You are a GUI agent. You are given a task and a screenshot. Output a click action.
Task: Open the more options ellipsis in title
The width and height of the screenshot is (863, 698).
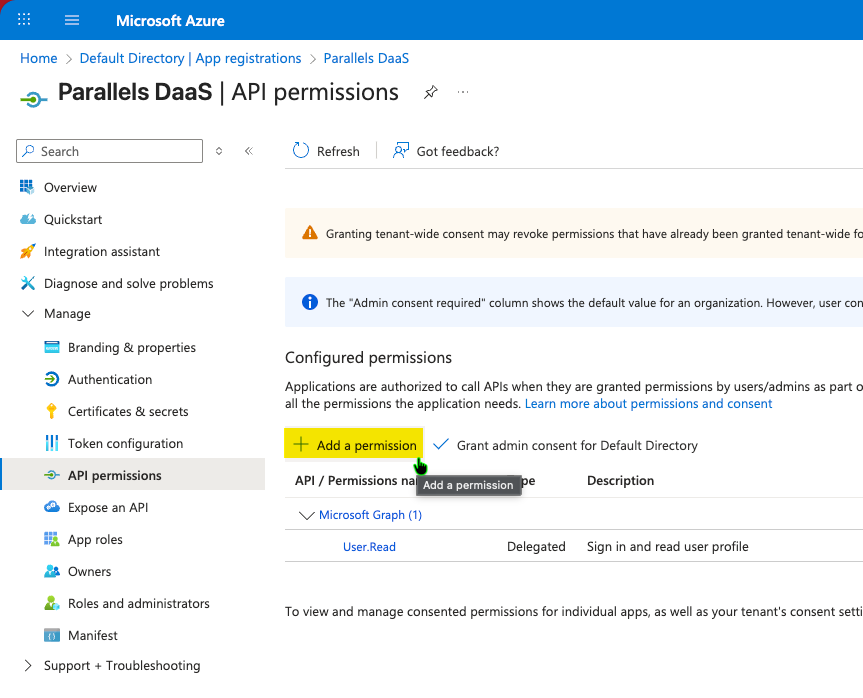pyautogui.click(x=463, y=92)
